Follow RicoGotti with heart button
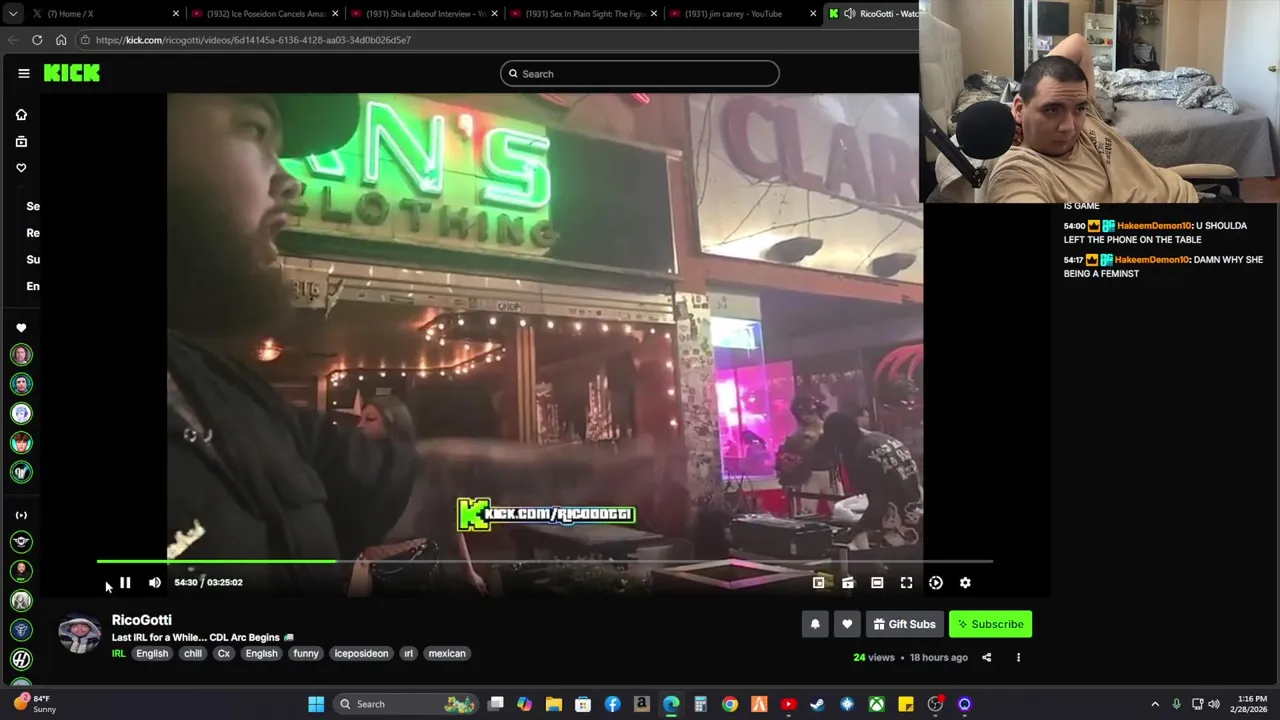Screen dimensions: 1280x720 tap(847, 624)
